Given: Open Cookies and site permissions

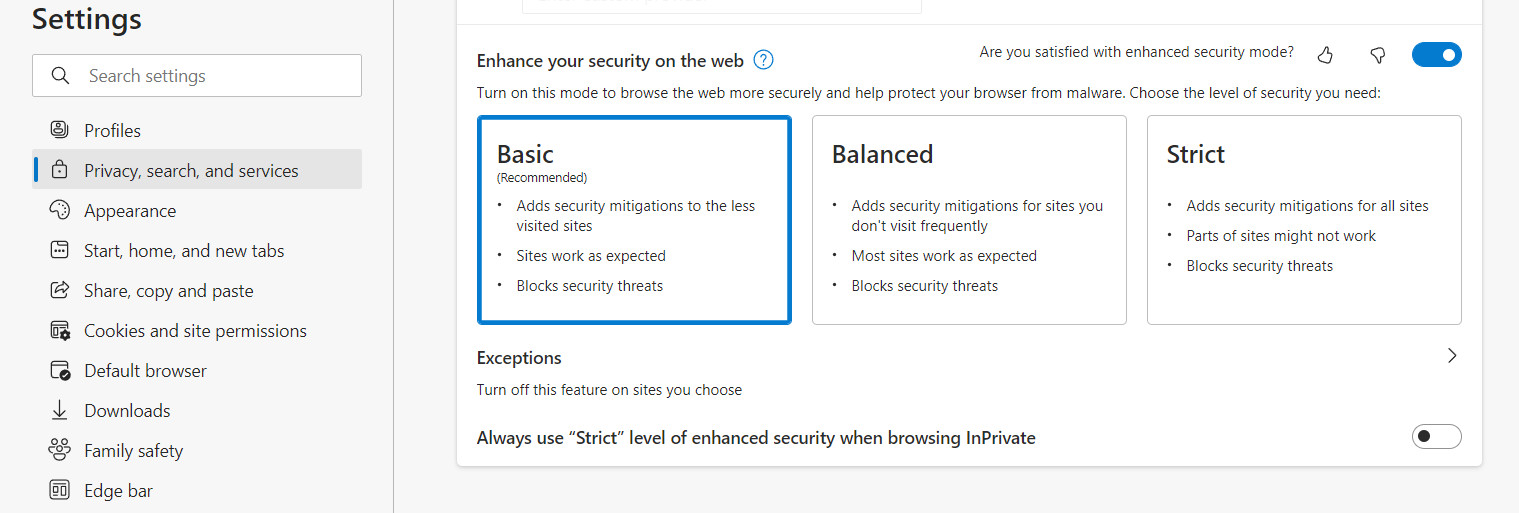Looking at the screenshot, I should (195, 331).
